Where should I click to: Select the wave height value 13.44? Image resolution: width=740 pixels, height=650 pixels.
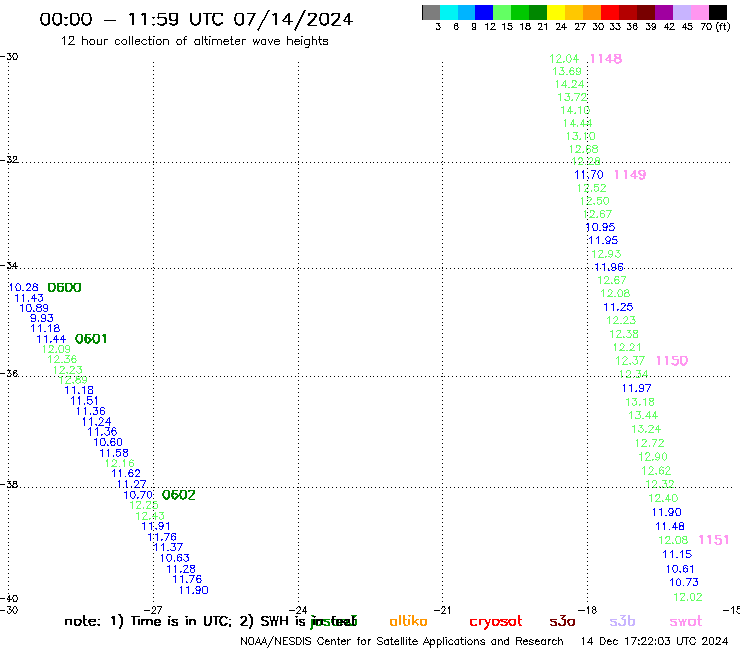(643, 415)
